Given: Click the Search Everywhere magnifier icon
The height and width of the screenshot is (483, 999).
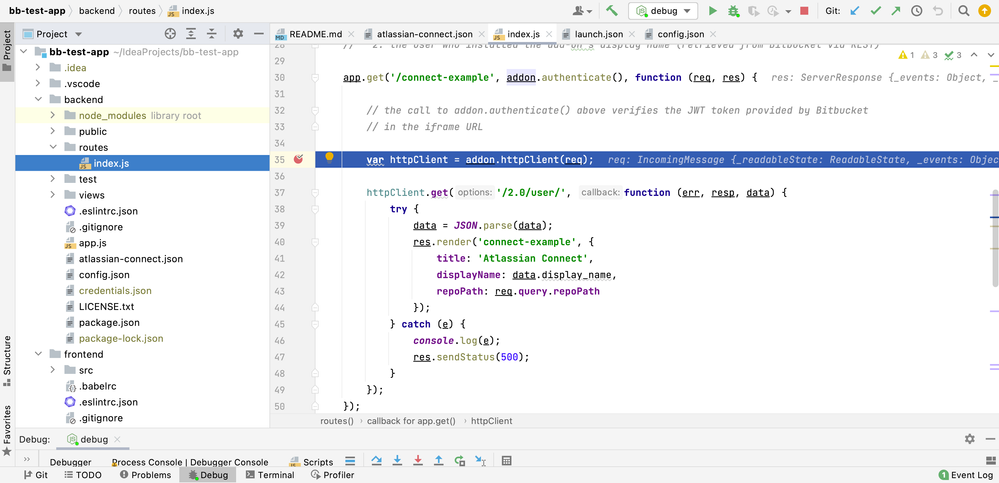Looking at the screenshot, I should click(x=962, y=11).
